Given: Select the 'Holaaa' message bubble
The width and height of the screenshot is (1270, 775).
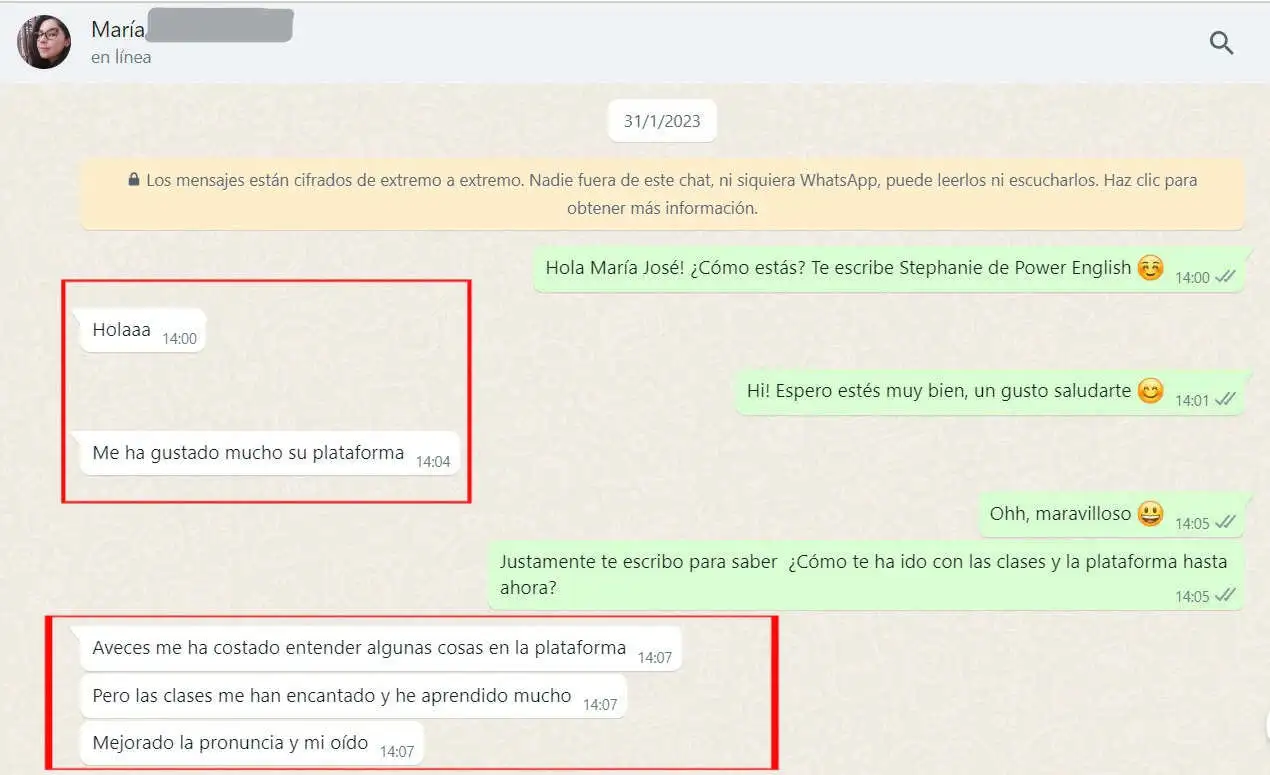Looking at the screenshot, I should tap(122, 330).
